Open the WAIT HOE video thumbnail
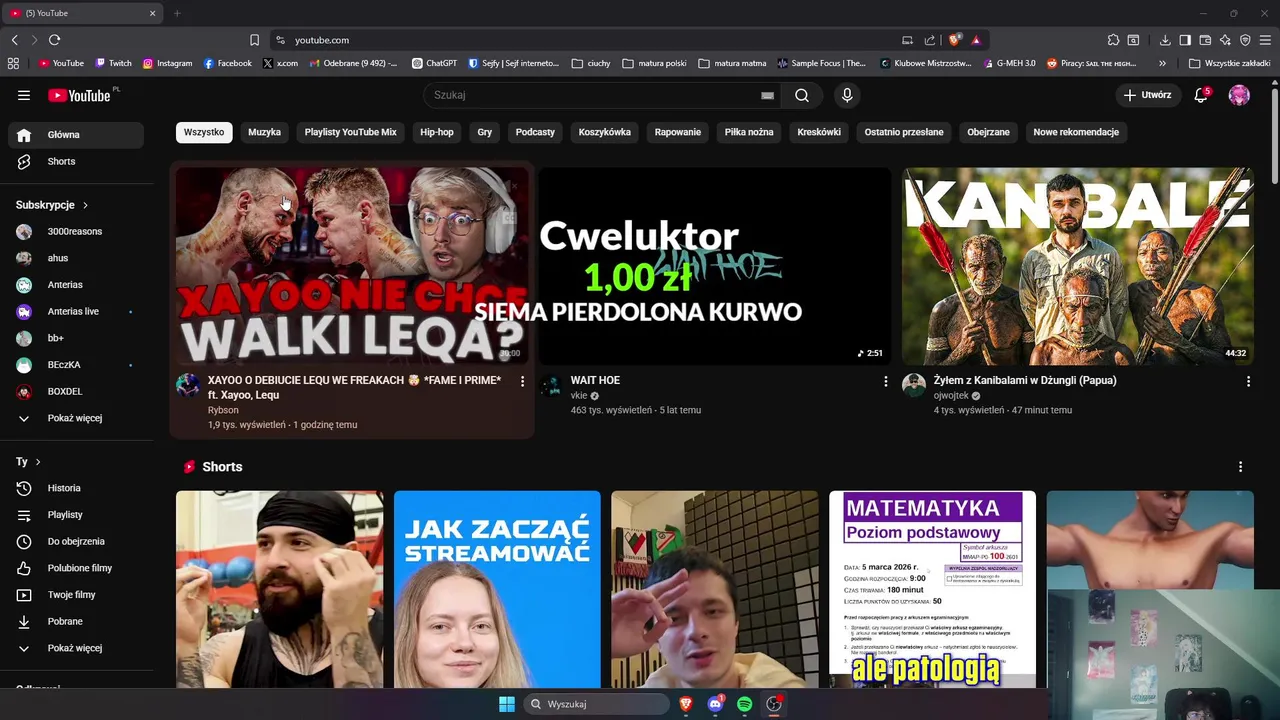 click(x=715, y=266)
